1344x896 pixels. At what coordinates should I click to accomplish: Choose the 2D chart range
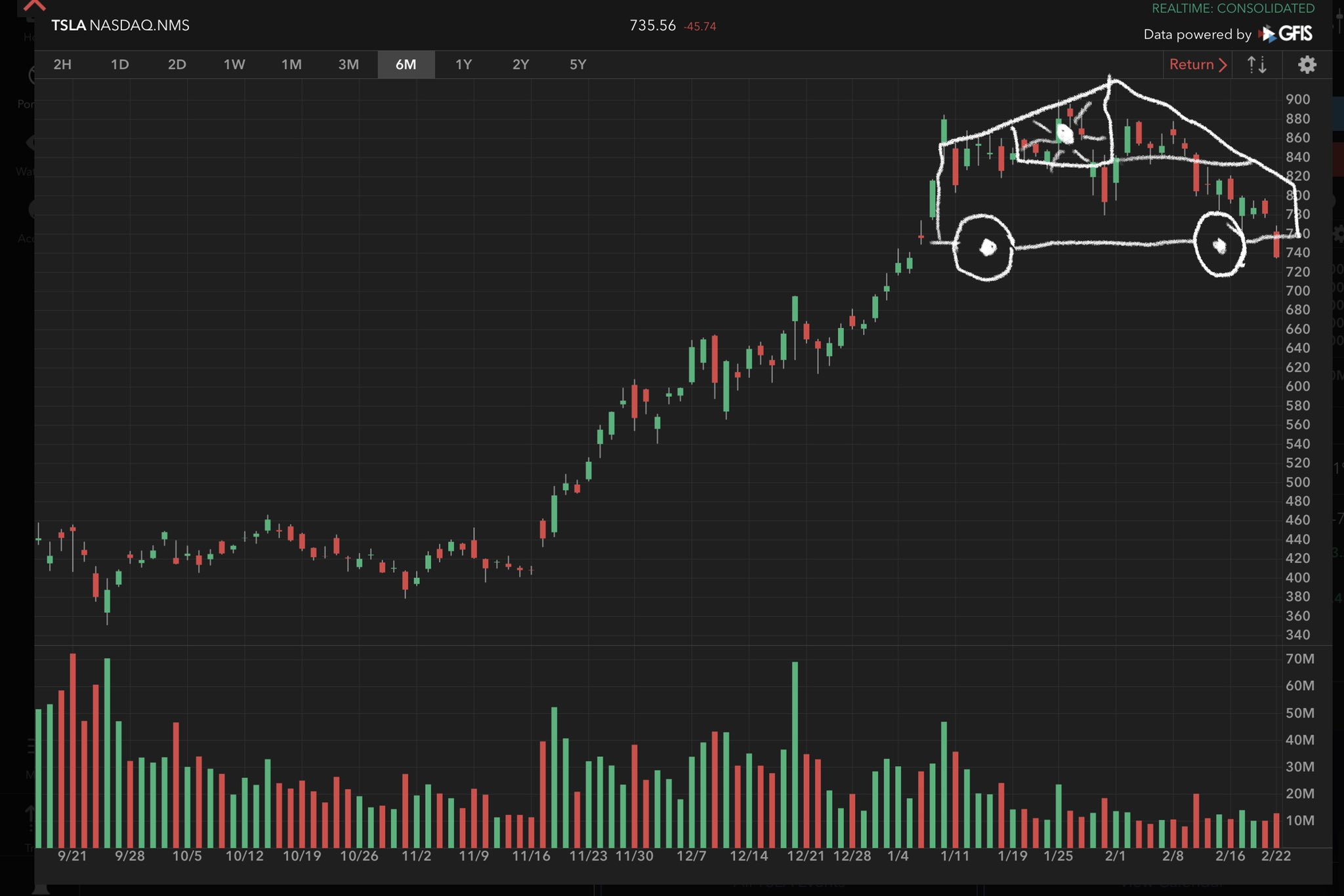177,64
